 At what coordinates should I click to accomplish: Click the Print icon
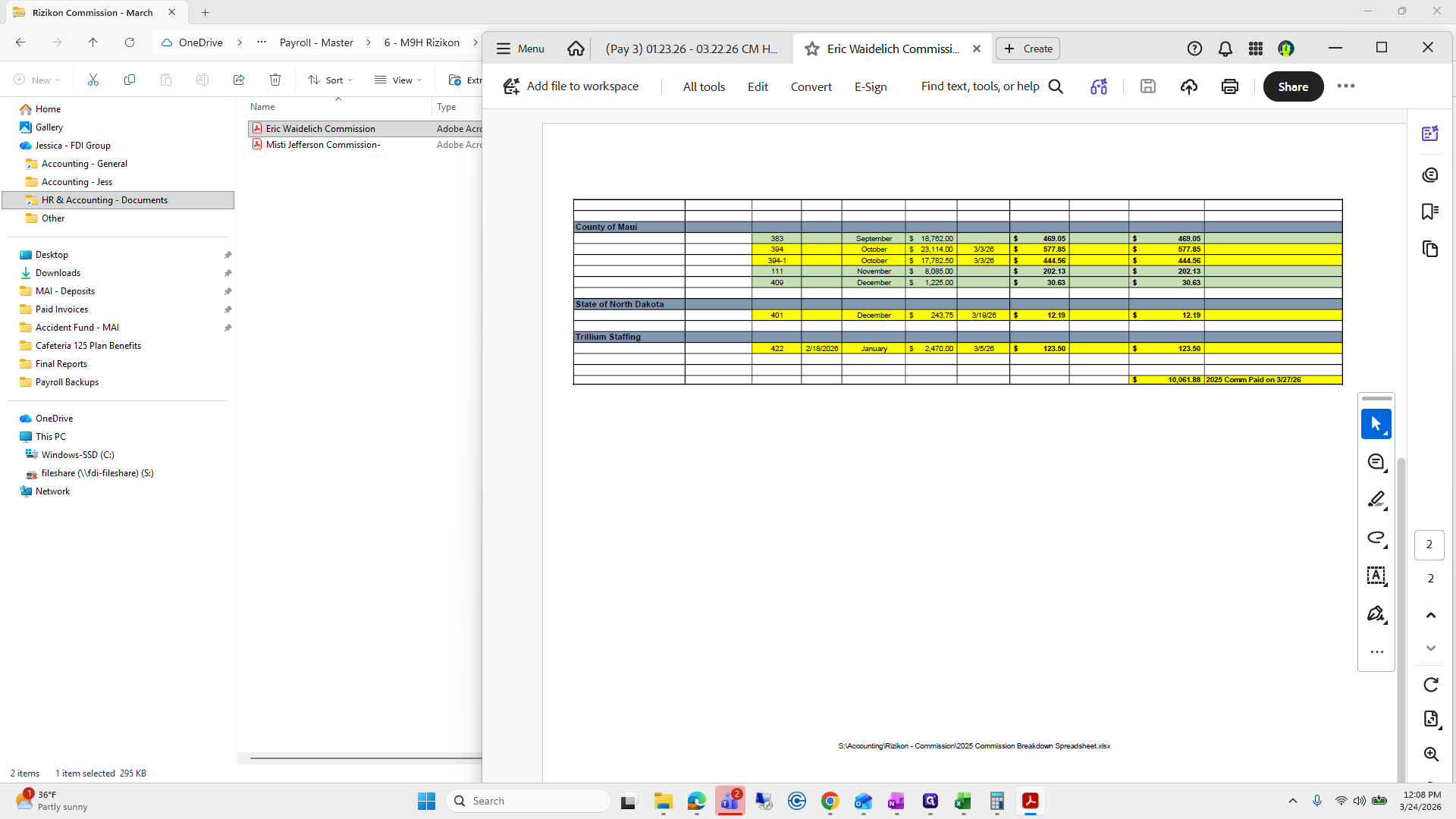coord(1229,86)
